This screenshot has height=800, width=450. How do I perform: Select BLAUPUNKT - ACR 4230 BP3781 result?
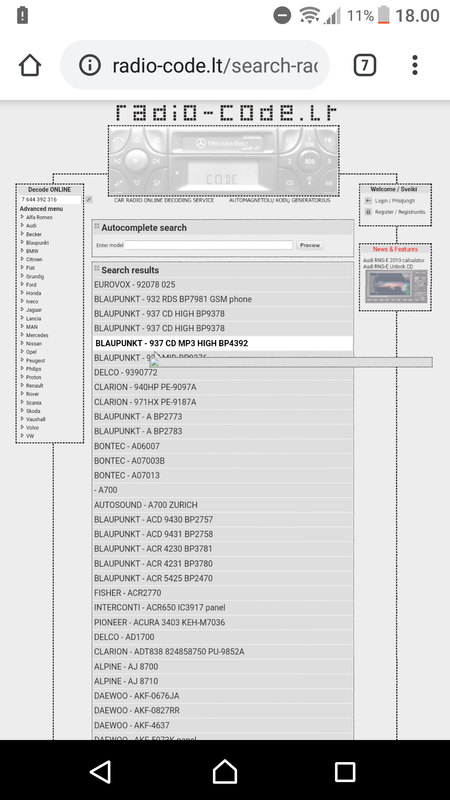(222, 548)
